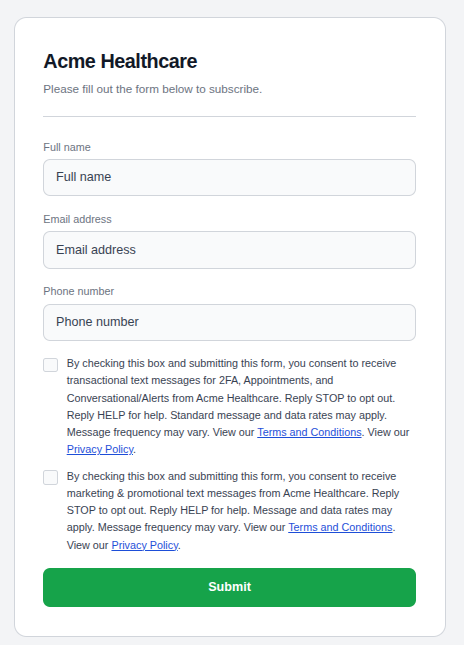Tick the marketing & promotional messages consent checkbox
The width and height of the screenshot is (464, 645).
[51, 478]
